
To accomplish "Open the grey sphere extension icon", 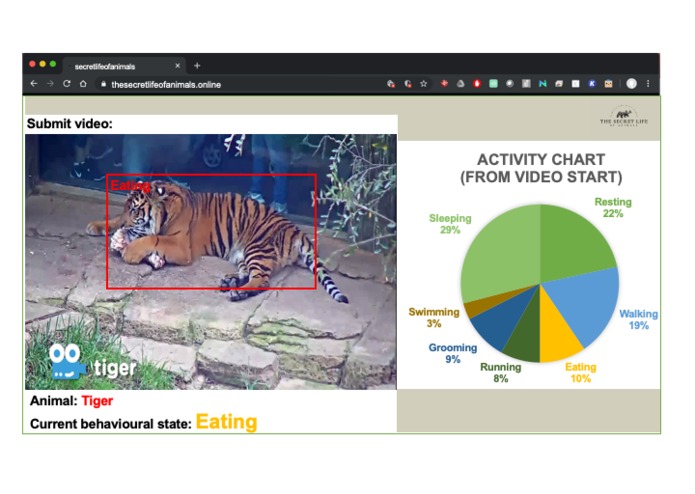I will click(x=510, y=83).
